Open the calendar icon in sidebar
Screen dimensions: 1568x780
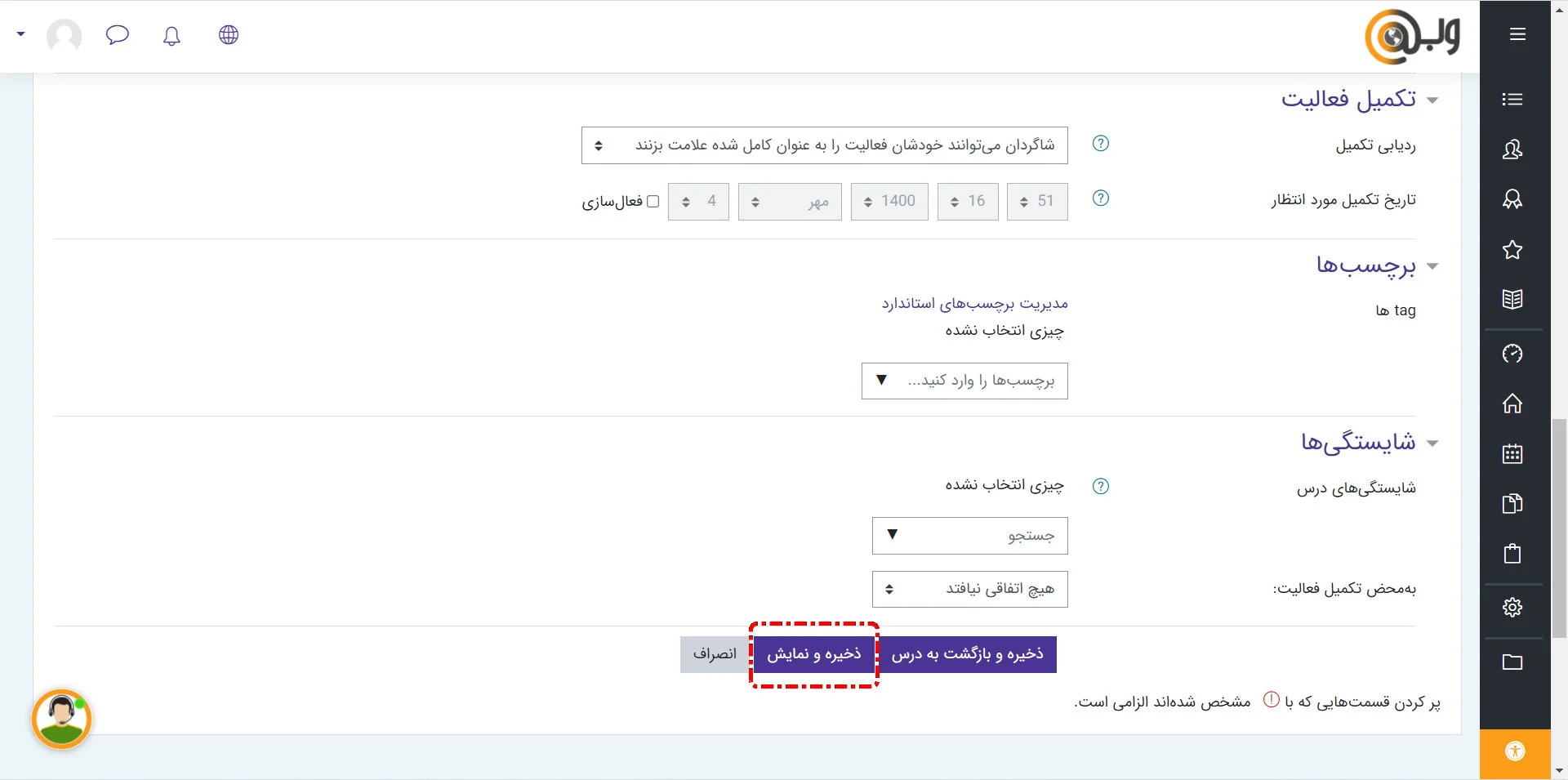click(x=1512, y=454)
